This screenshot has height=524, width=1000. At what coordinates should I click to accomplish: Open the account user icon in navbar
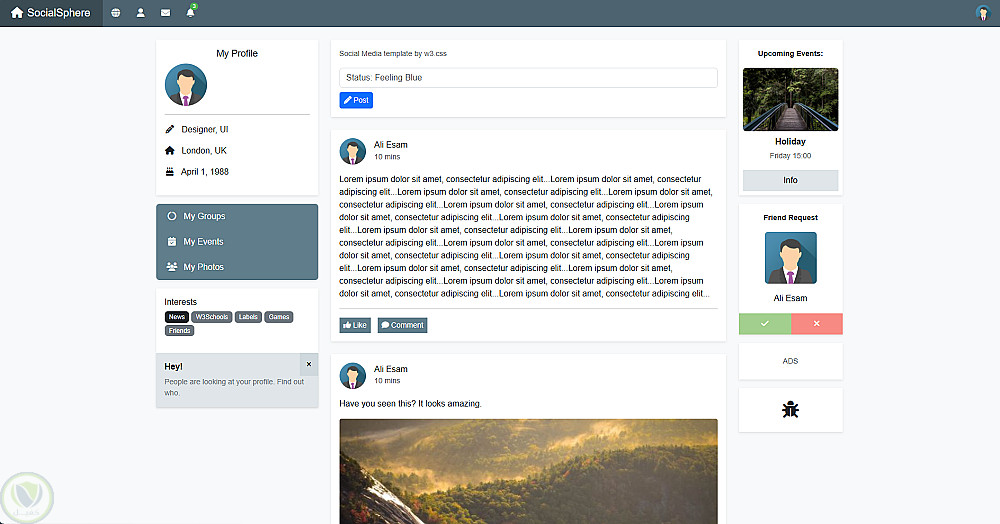click(x=141, y=13)
